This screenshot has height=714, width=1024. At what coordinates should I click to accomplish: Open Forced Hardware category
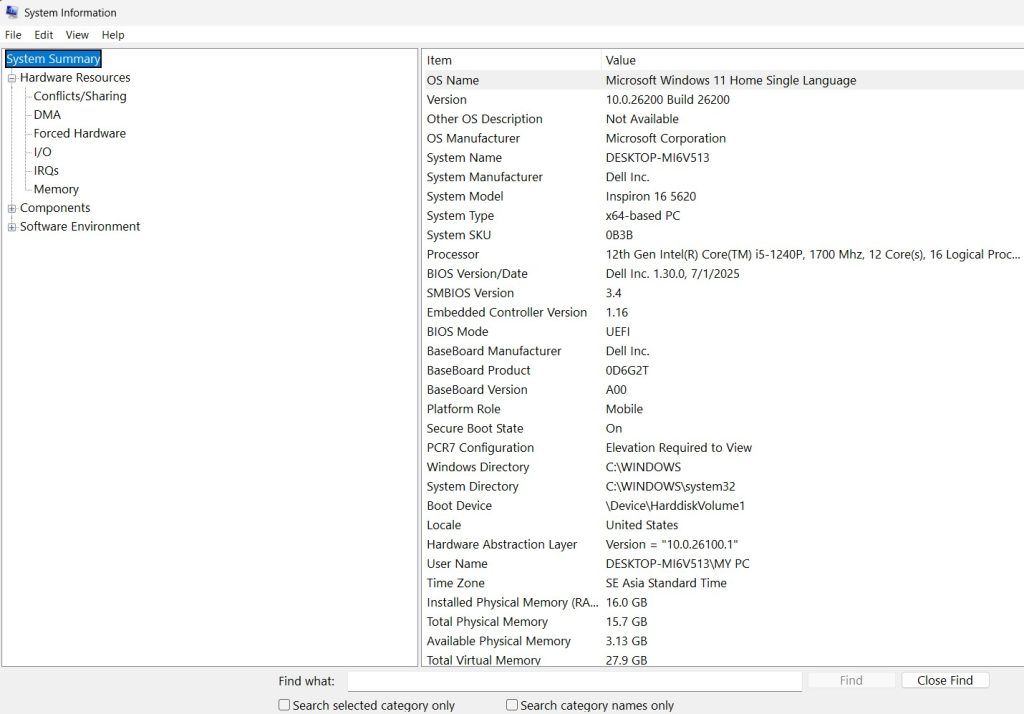80,133
